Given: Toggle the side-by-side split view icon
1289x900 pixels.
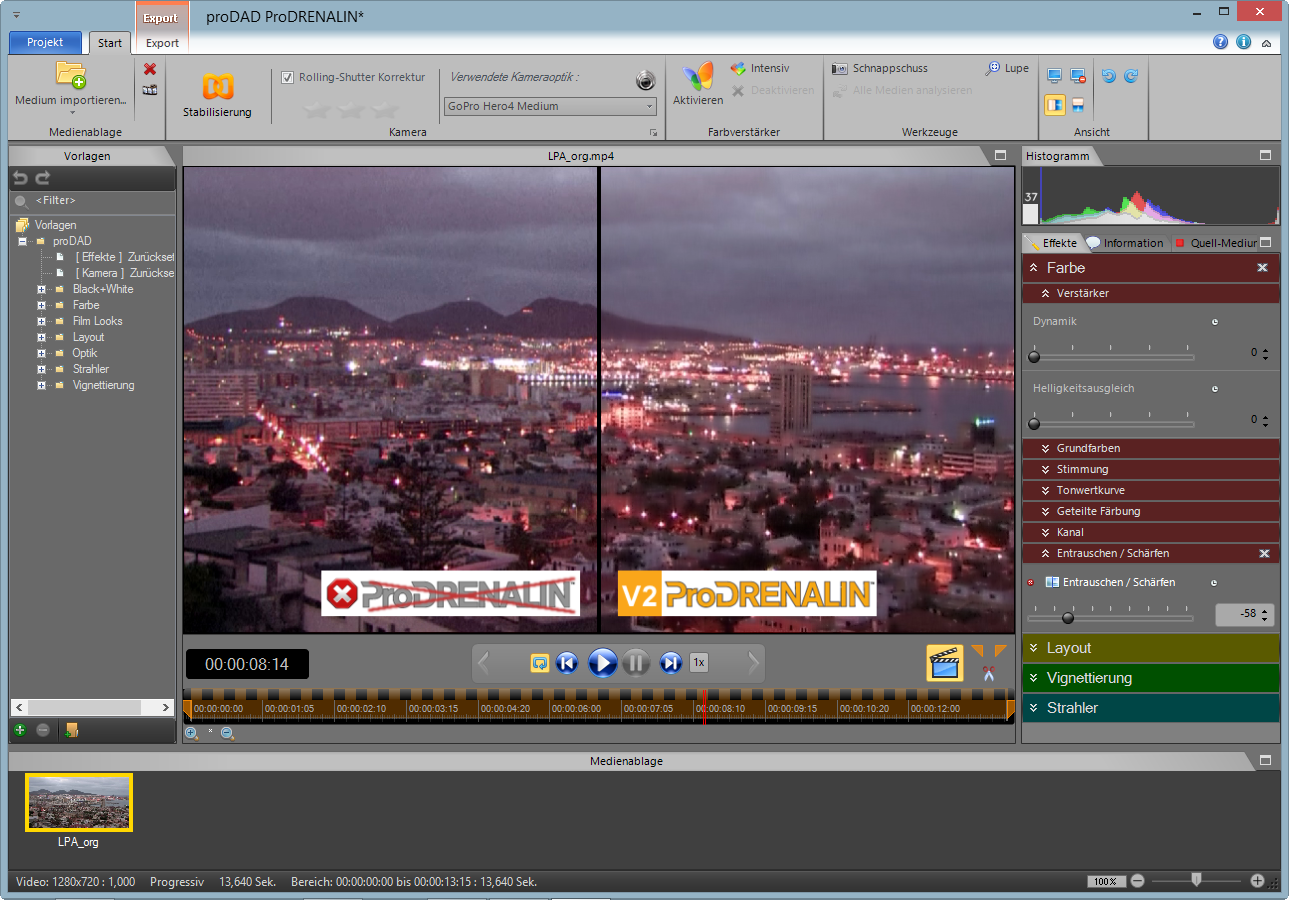Looking at the screenshot, I should tap(1055, 104).
